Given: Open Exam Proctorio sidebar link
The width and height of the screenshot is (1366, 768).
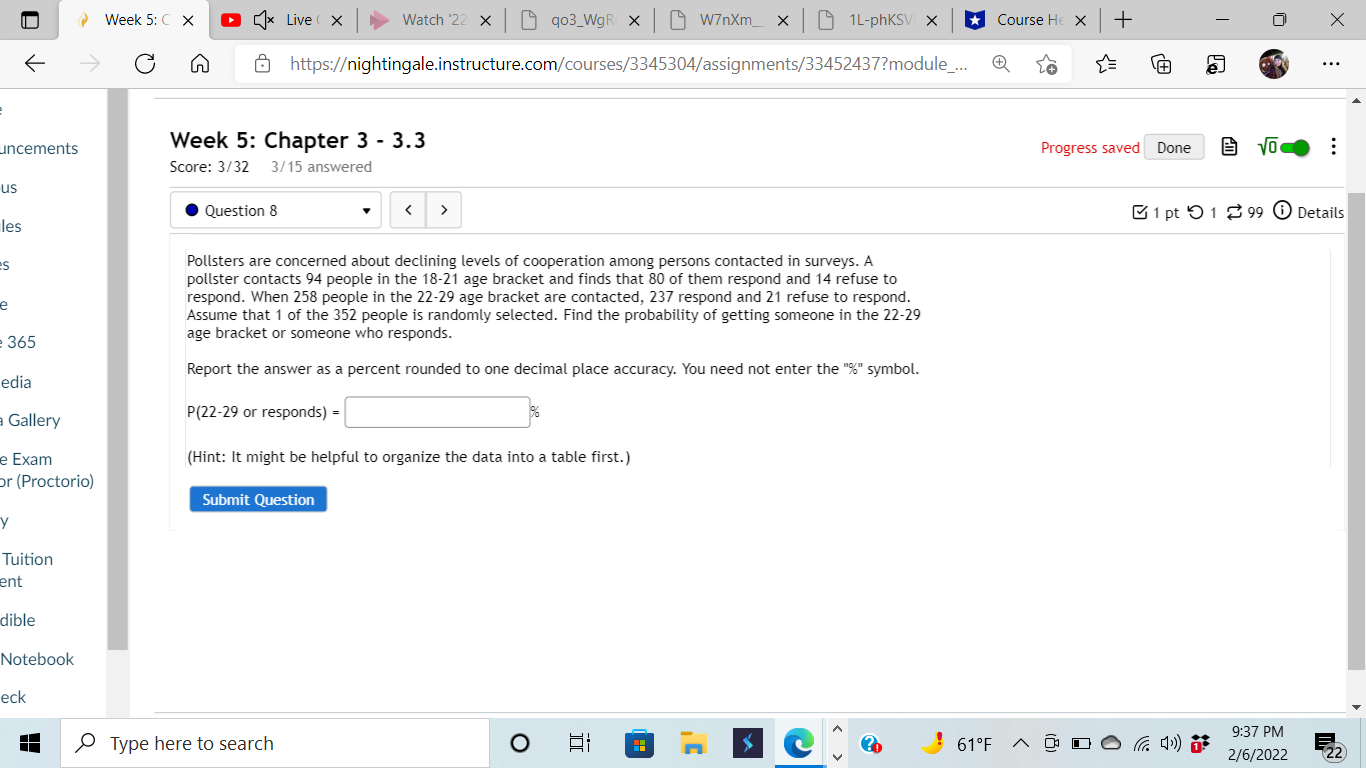Looking at the screenshot, I should tap(47, 470).
